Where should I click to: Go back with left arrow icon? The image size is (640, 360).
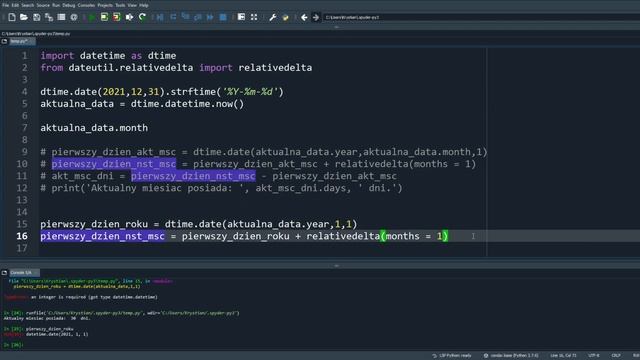pyautogui.click(x=304, y=17)
